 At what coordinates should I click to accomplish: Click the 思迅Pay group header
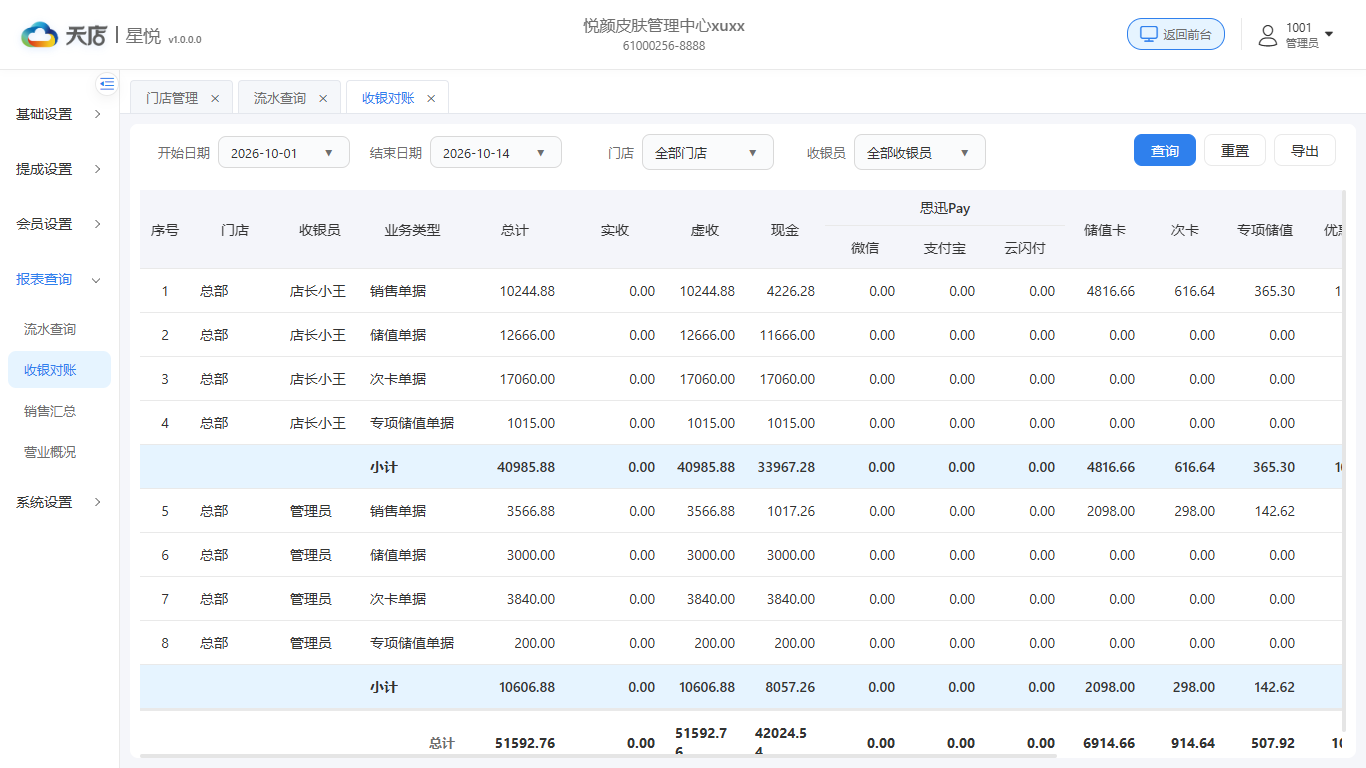pos(945,209)
